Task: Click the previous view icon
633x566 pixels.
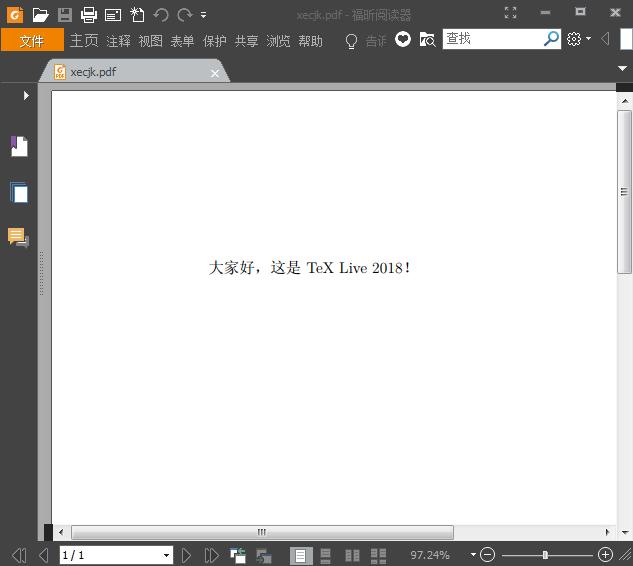Action: coord(238,556)
